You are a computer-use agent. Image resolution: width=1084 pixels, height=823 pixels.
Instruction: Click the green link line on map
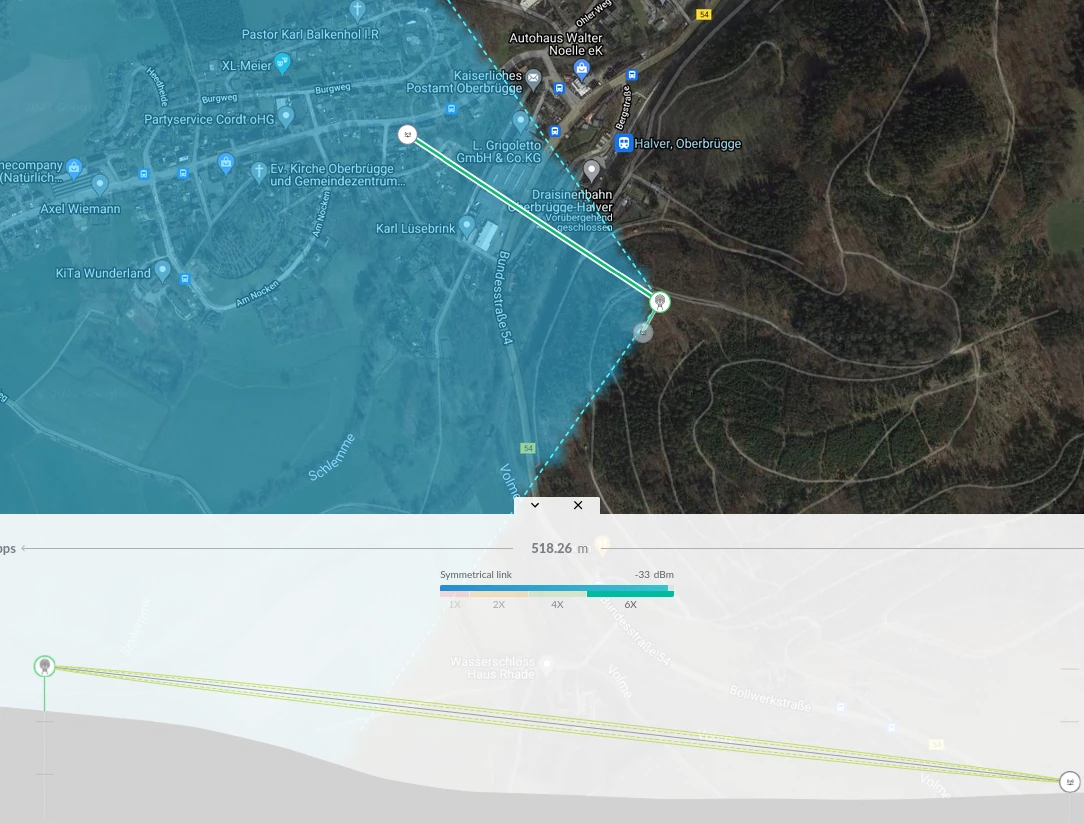click(534, 218)
